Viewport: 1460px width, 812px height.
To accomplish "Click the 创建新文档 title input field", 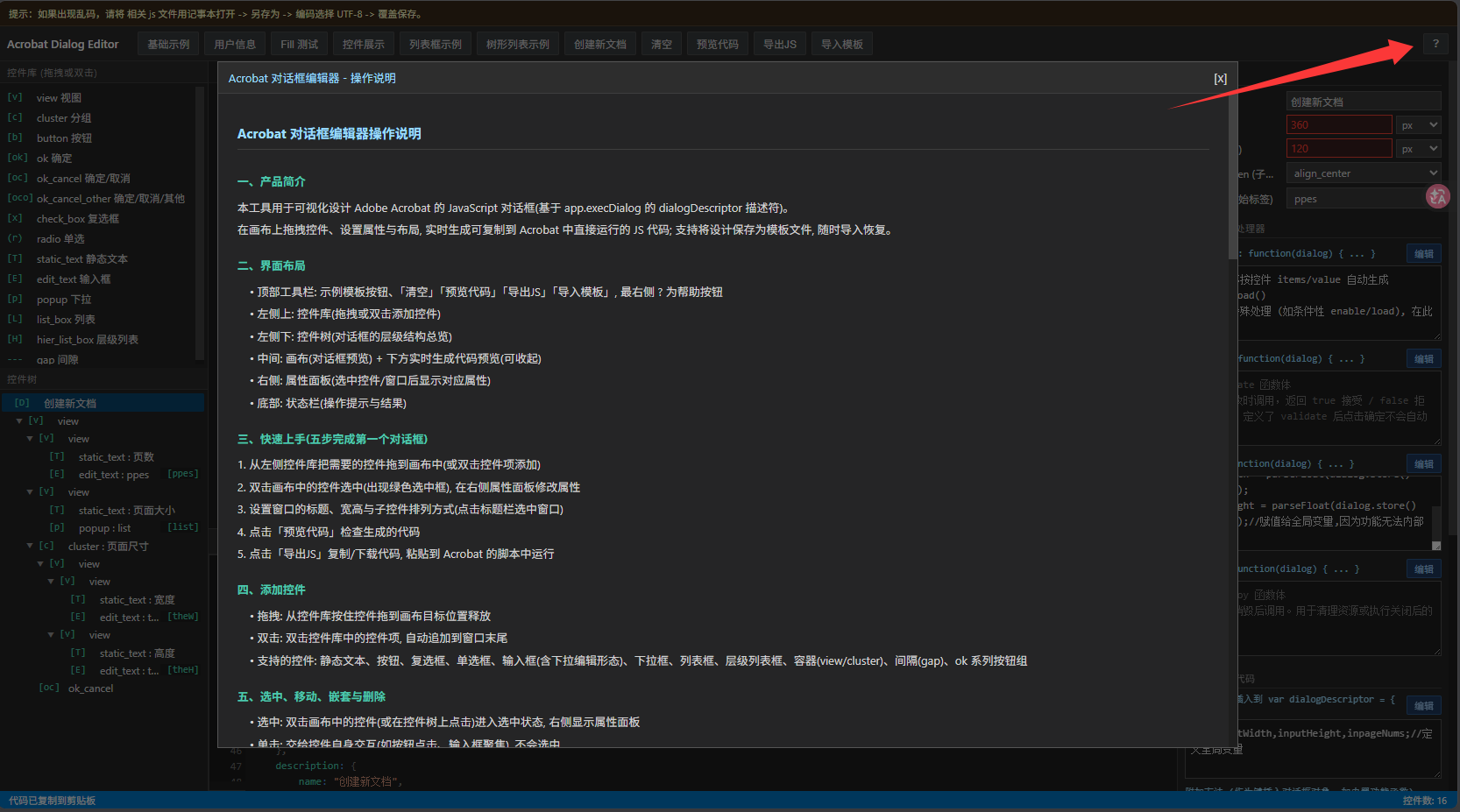I will pos(1364,102).
